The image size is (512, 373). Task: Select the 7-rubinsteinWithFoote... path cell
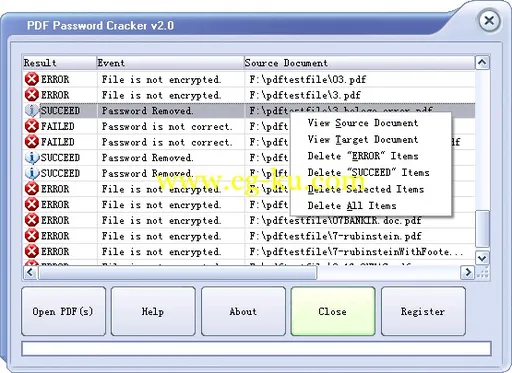click(x=356, y=252)
